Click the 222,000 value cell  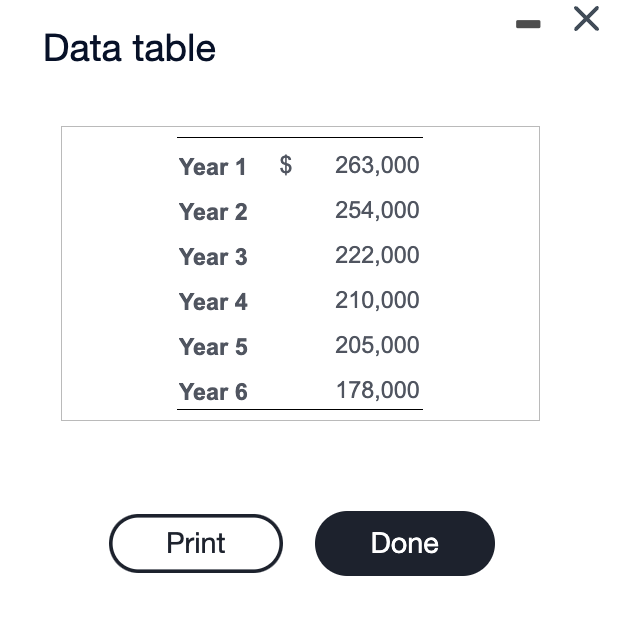[377, 255]
